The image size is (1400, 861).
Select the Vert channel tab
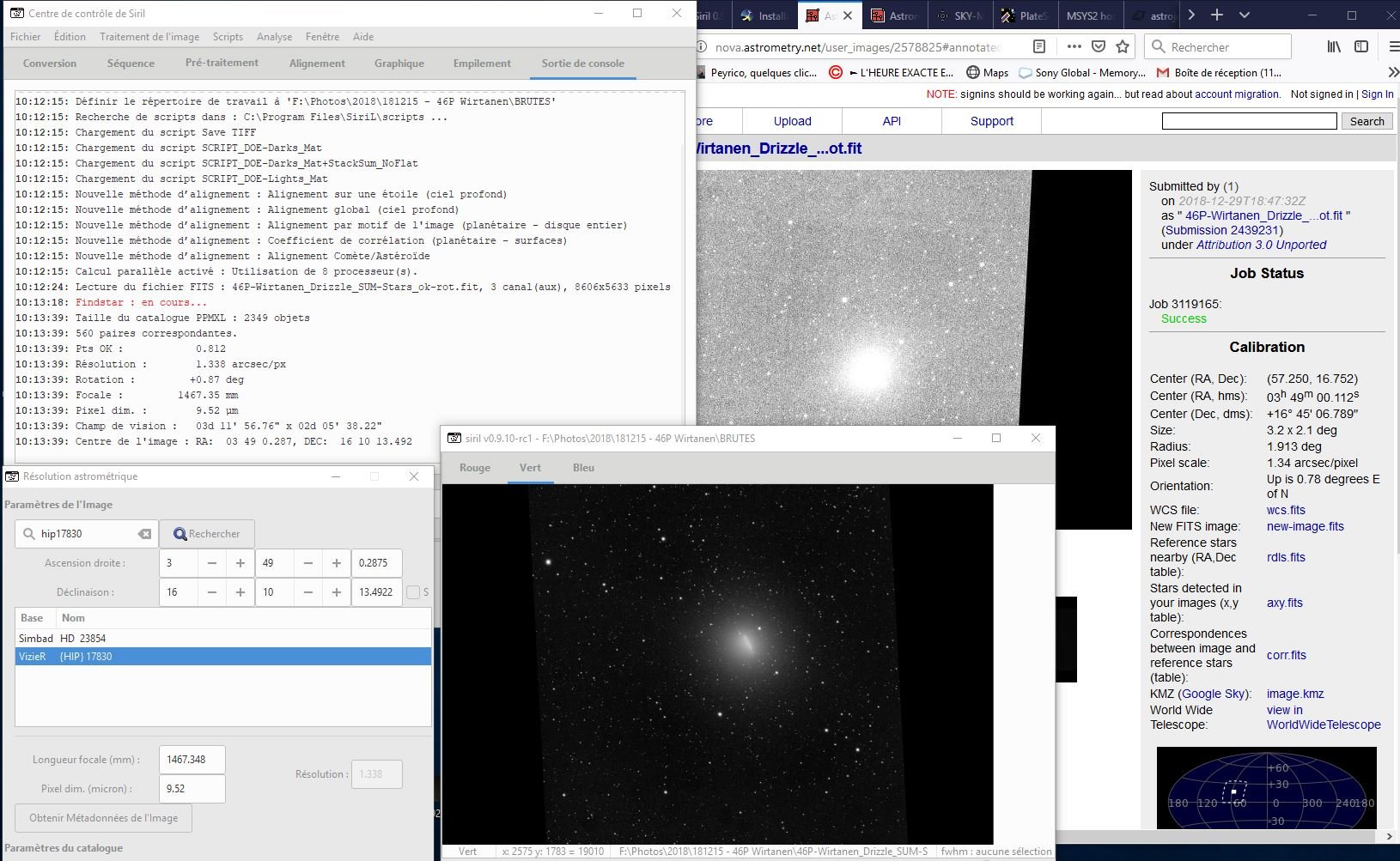(531, 468)
